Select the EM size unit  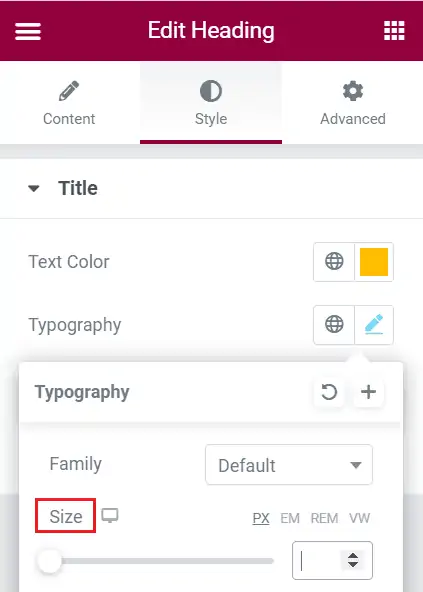click(290, 518)
